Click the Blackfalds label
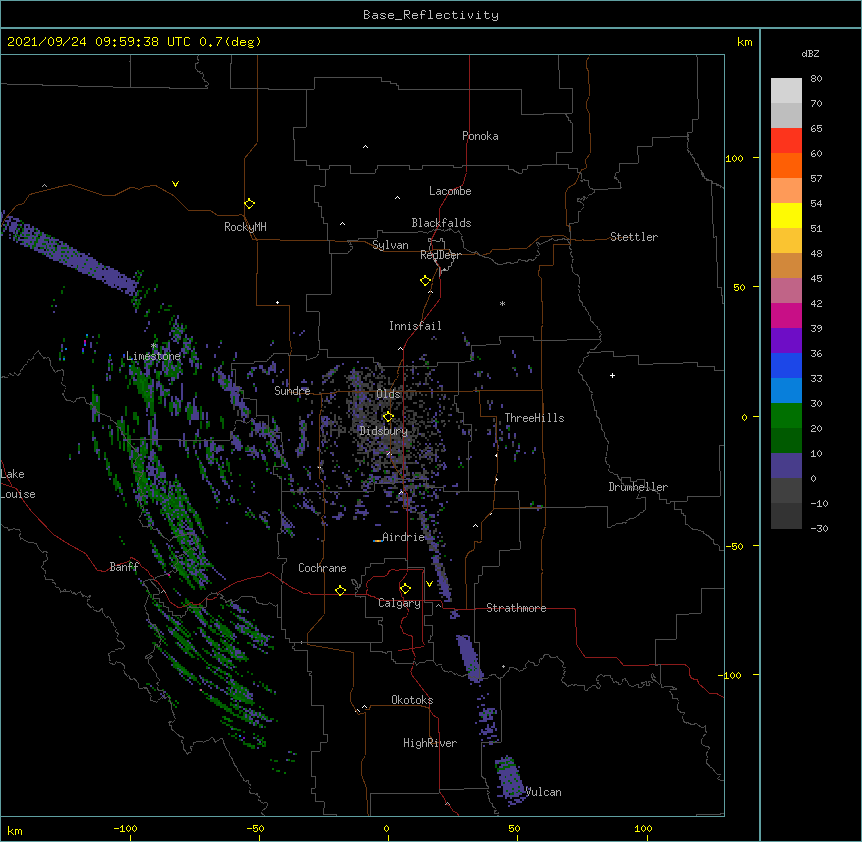 441,223
